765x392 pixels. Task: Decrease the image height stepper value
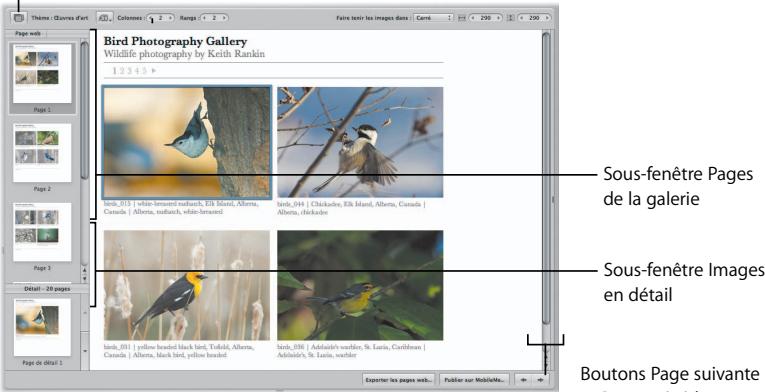(522, 18)
